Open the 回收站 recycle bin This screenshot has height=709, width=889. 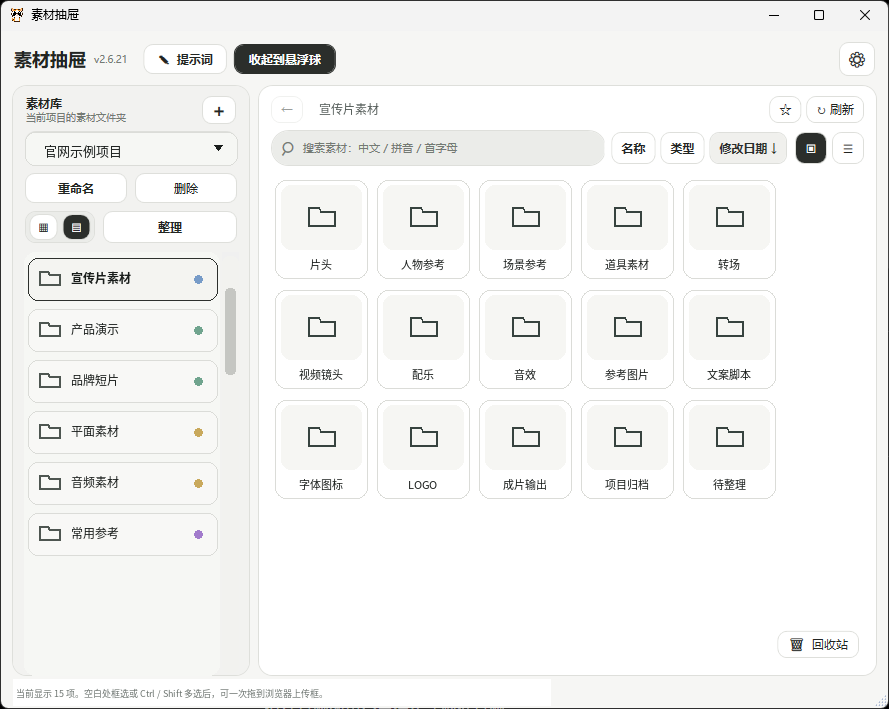(818, 644)
